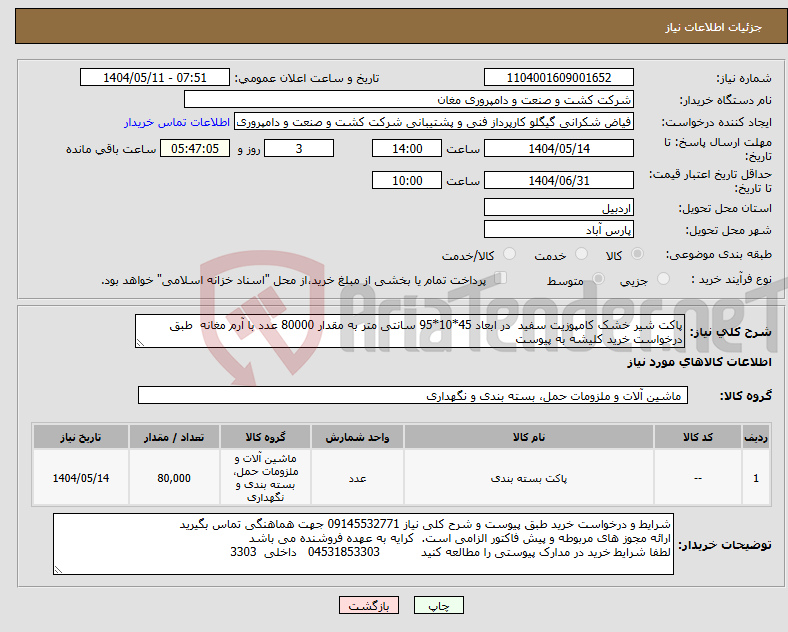Viewport: 788px width, 632px height.
Task: Select the کالا/خدمت radio button
Action: click(x=509, y=254)
